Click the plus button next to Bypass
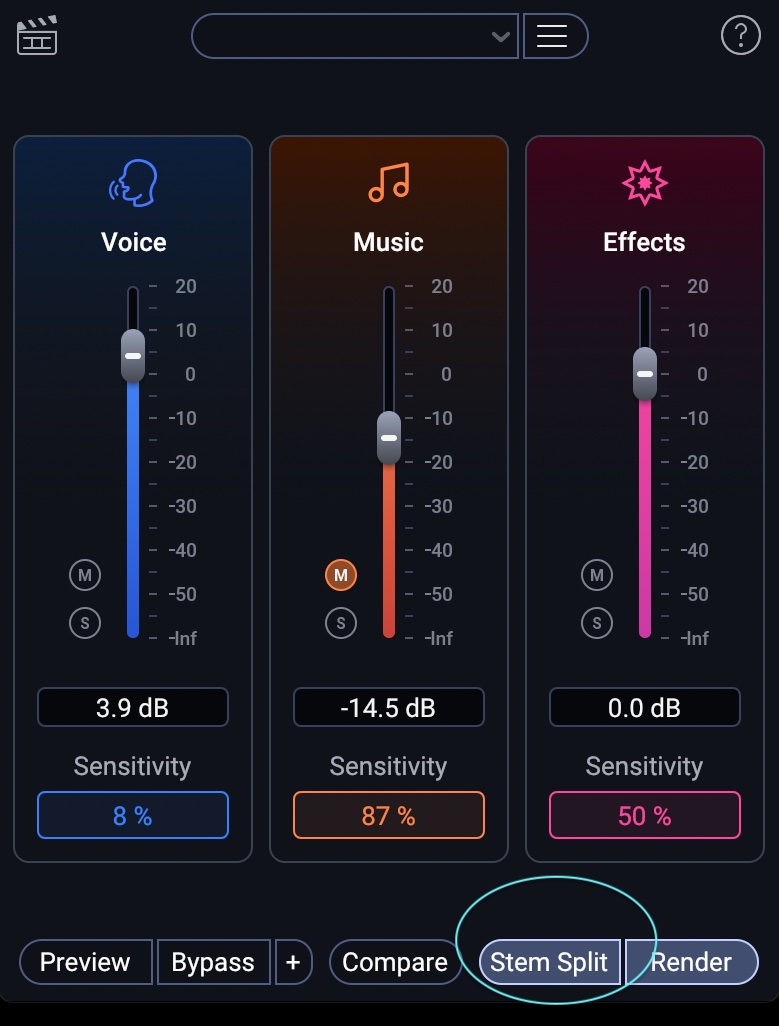This screenshot has height=1026, width=779. (293, 962)
